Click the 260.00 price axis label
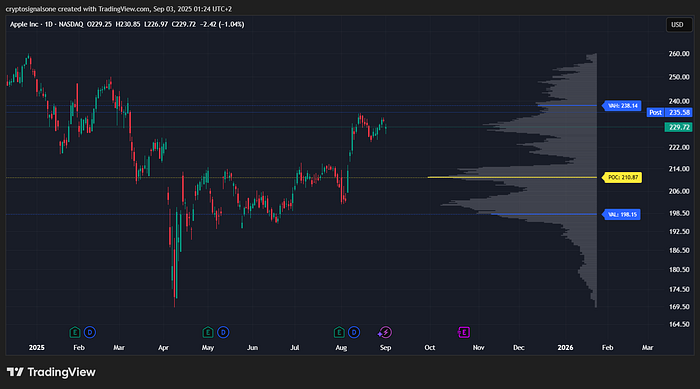 (x=679, y=54)
